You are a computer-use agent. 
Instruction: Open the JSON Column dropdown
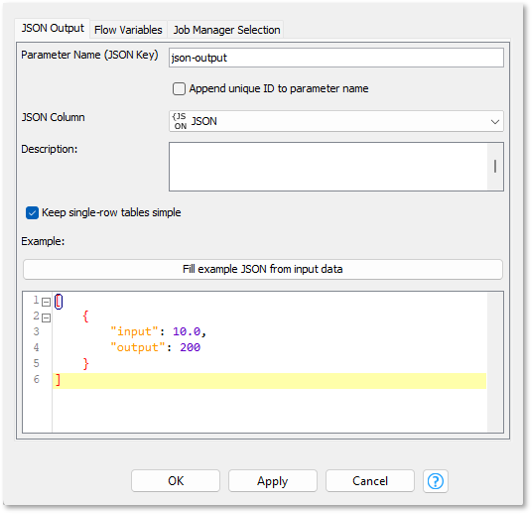point(336,121)
